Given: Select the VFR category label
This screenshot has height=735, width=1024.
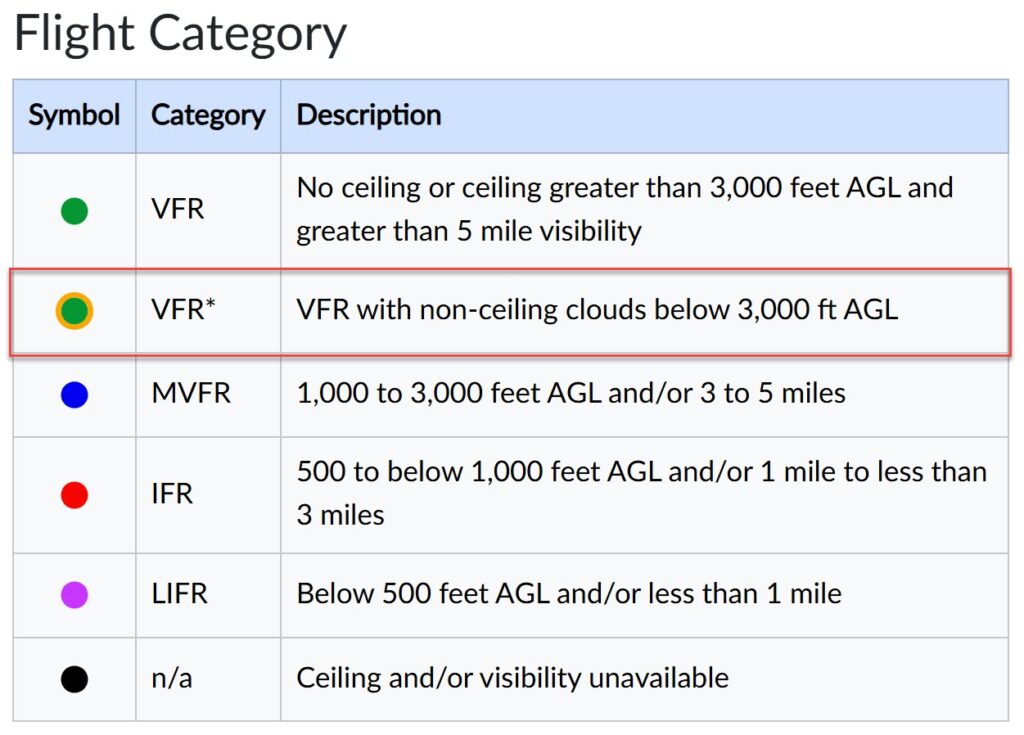Looking at the screenshot, I should (x=178, y=211).
